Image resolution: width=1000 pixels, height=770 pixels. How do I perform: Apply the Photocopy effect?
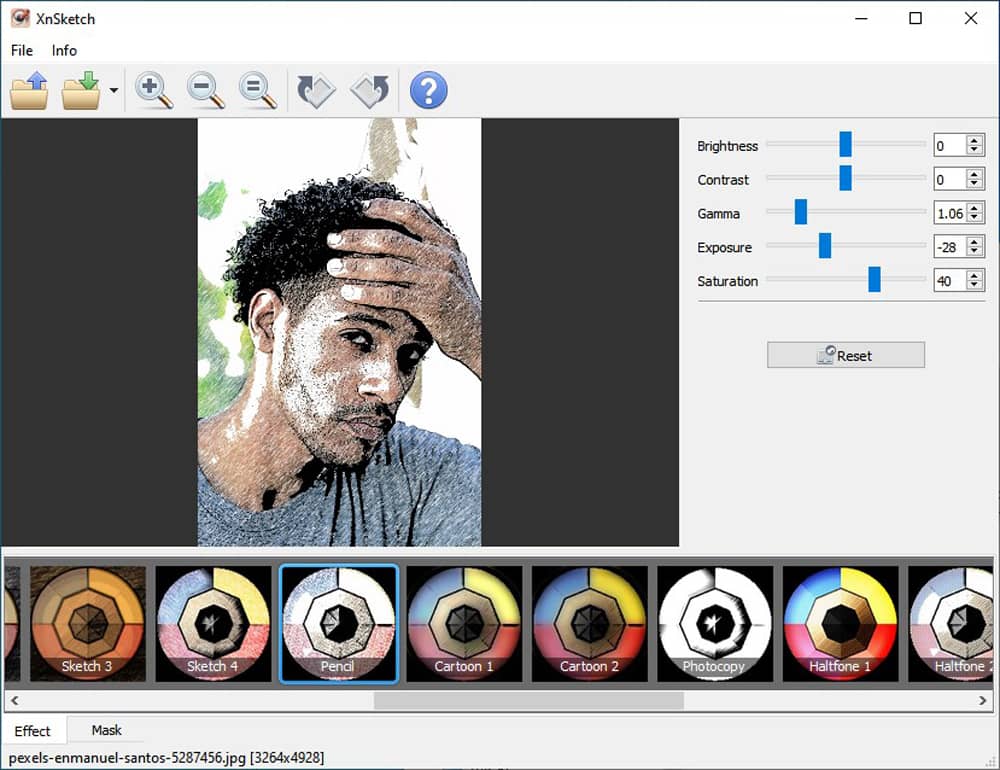coord(714,622)
